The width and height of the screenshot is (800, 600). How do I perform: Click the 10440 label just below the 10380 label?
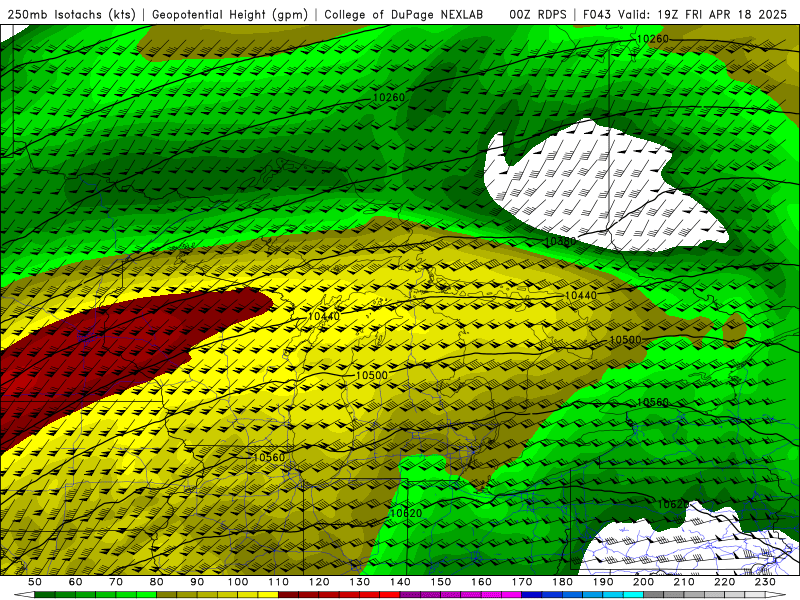pyautogui.click(x=581, y=295)
